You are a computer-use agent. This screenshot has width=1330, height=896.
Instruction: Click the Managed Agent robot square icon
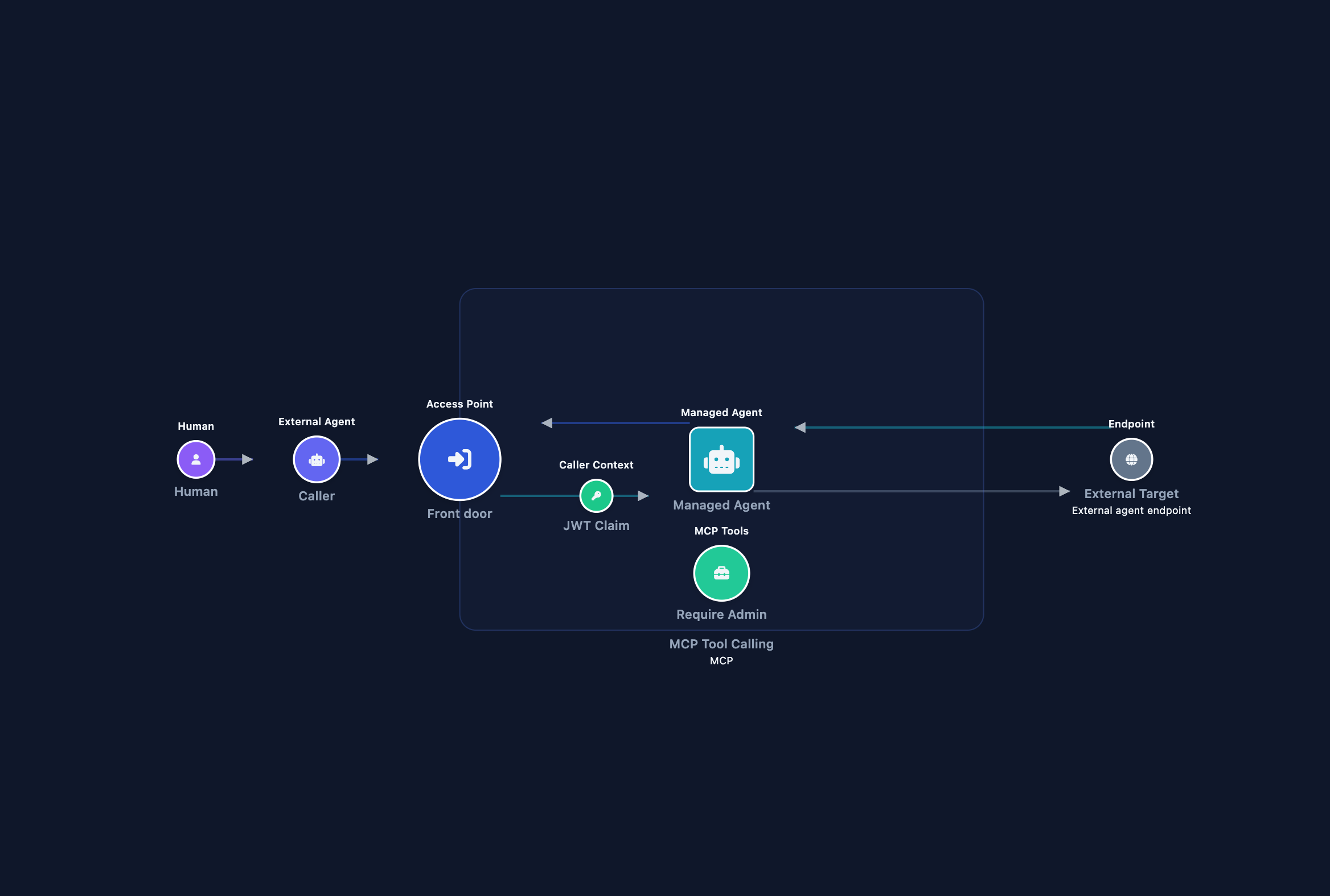click(x=721, y=459)
